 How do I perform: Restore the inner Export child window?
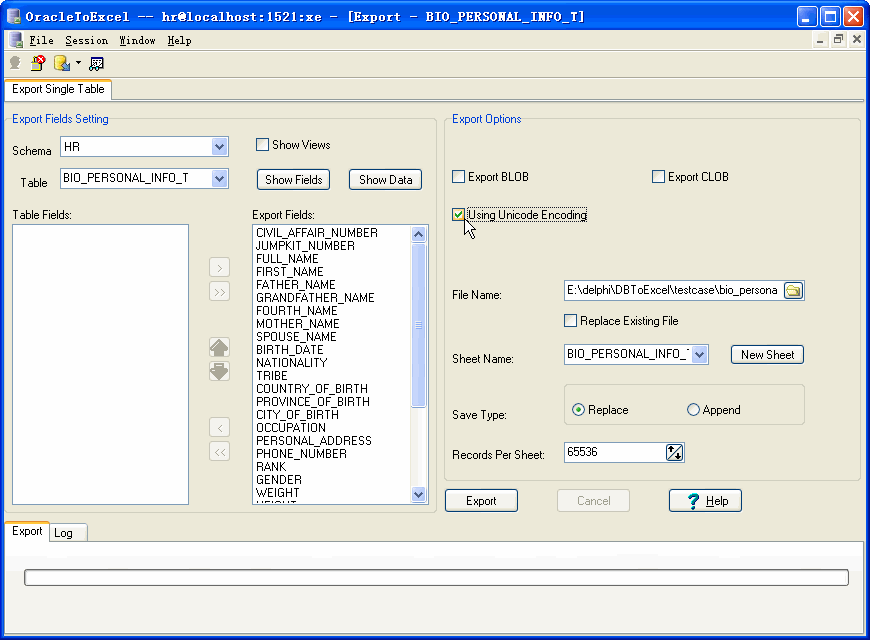(x=838, y=39)
